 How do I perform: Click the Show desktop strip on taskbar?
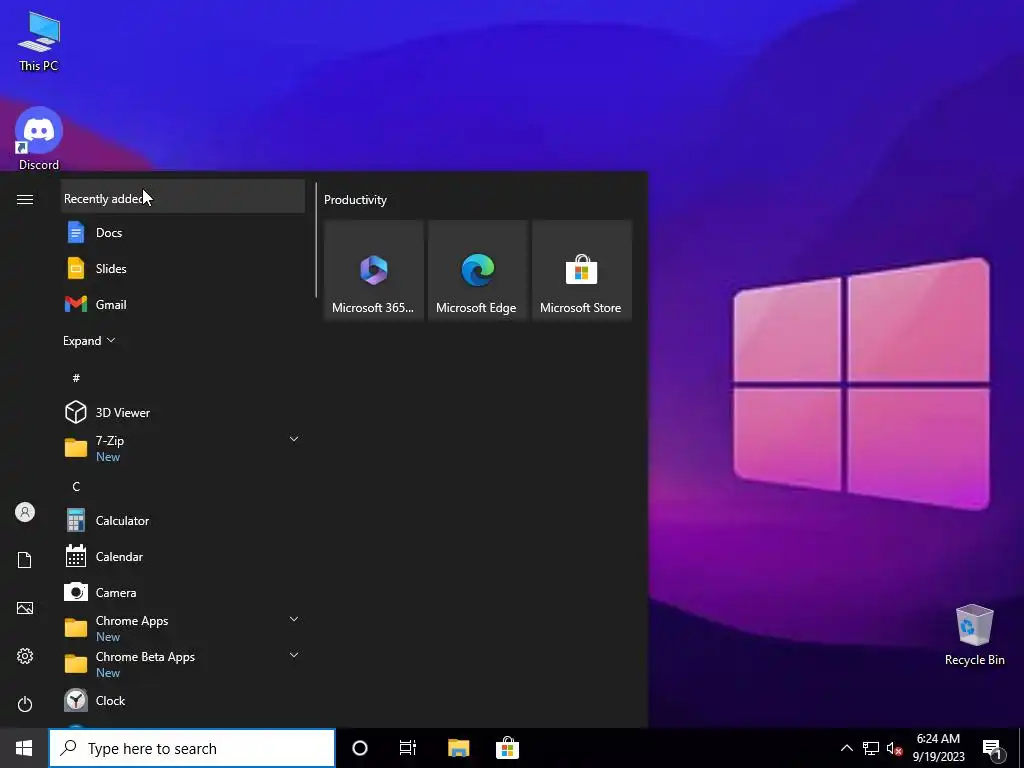(1021, 748)
